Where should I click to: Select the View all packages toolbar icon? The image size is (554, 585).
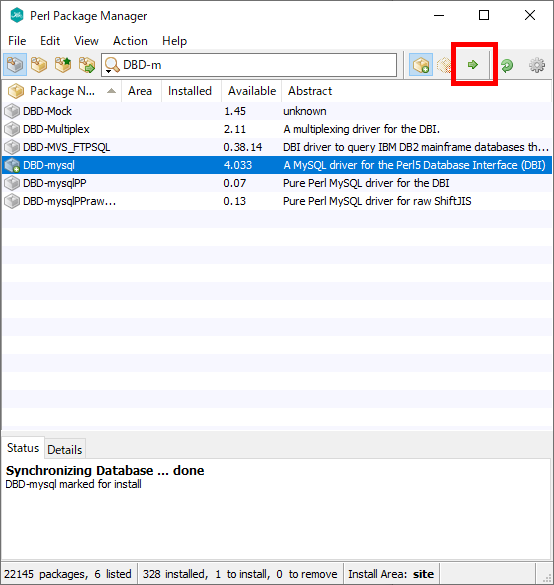15,65
